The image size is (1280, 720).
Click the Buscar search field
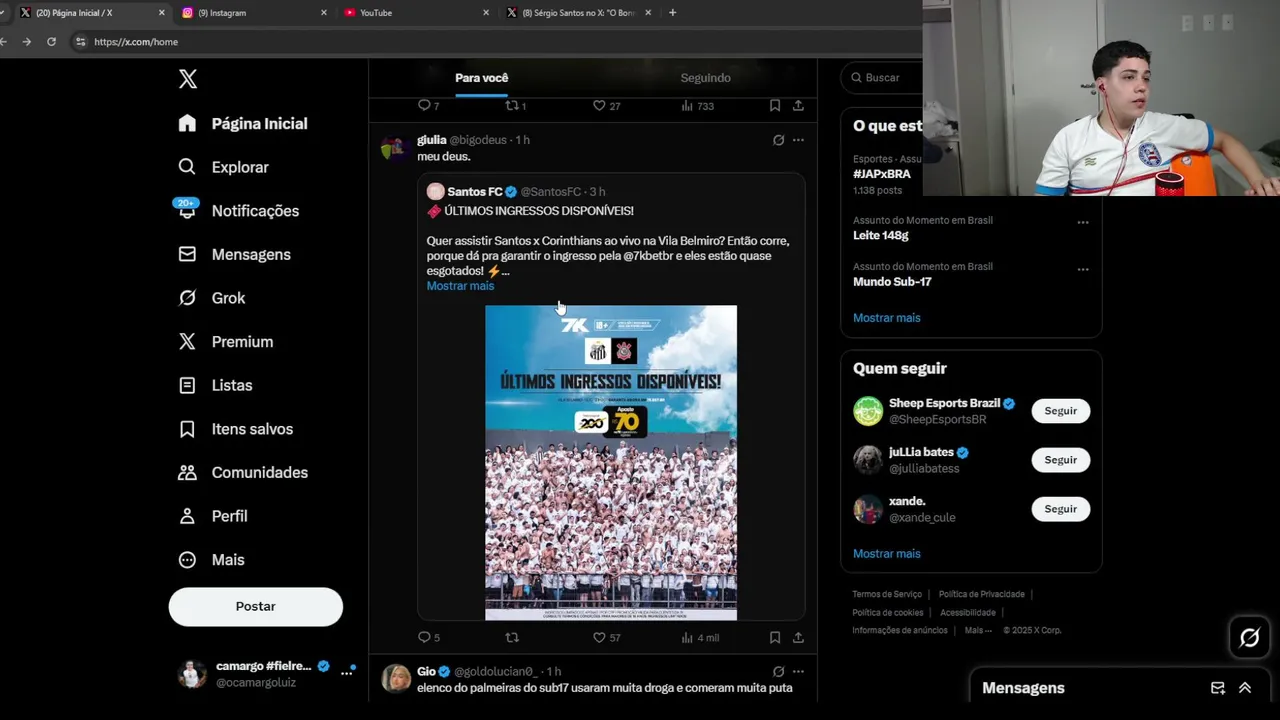tap(882, 77)
